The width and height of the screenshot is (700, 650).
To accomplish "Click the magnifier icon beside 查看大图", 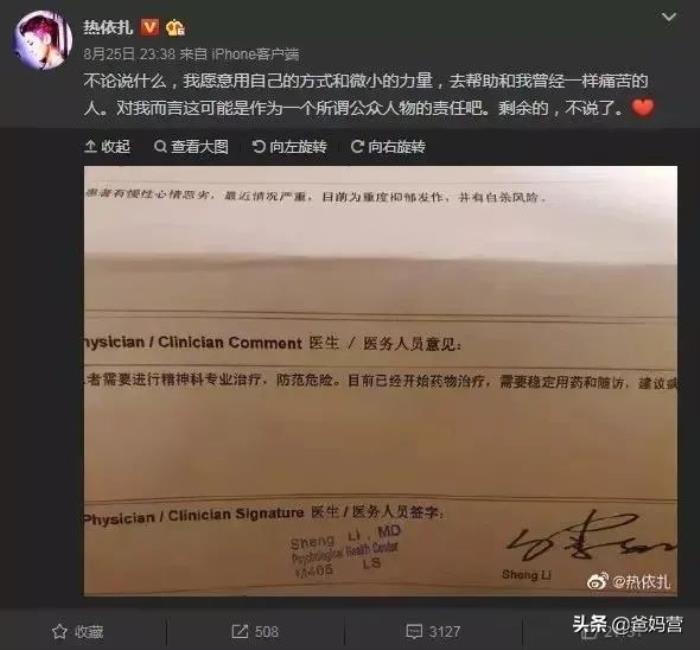I will 160,146.
